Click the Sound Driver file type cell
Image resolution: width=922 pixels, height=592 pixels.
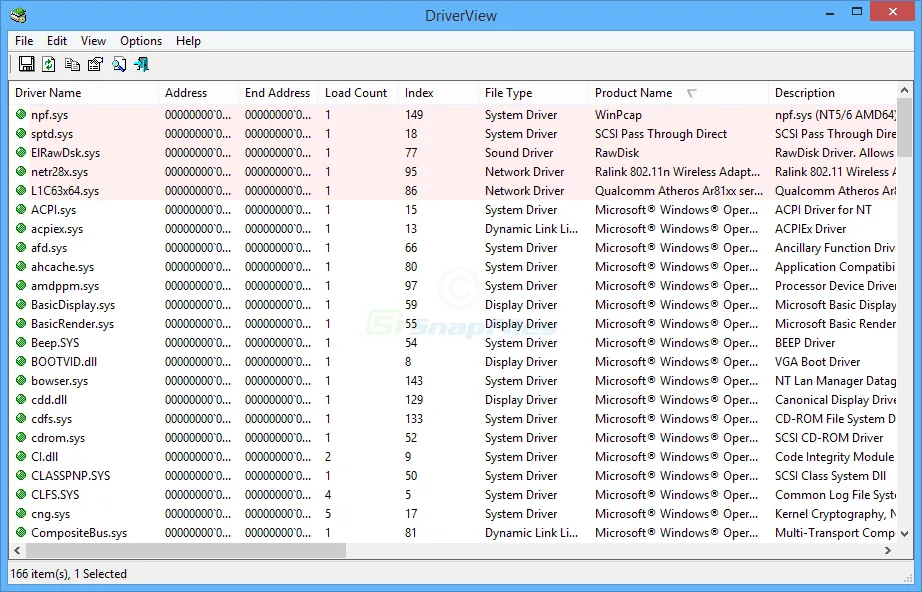click(519, 152)
